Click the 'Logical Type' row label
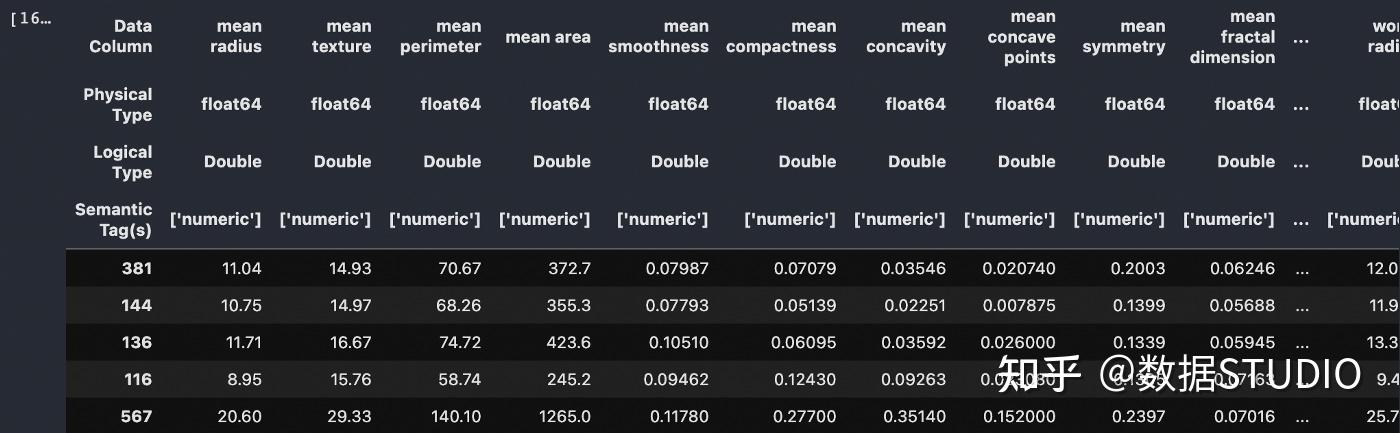The image size is (1400, 433). coord(122,162)
